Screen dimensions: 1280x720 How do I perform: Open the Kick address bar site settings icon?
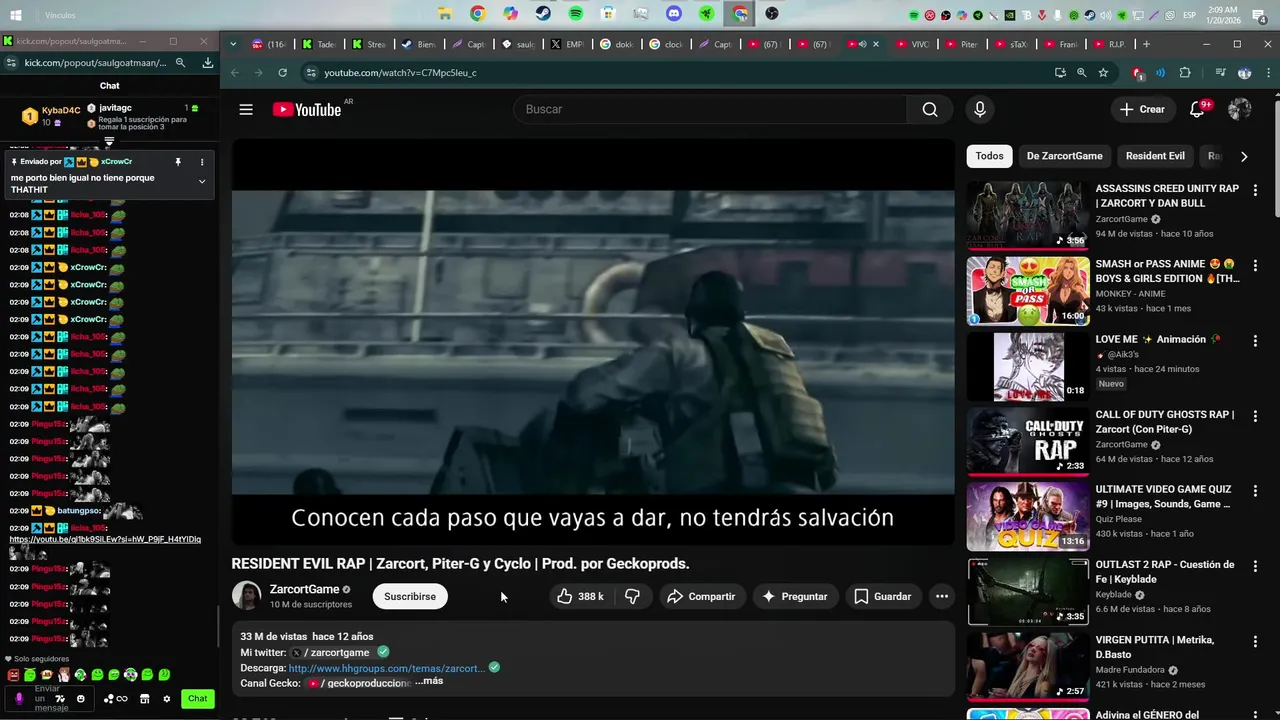pyautogui.click(x=10, y=62)
